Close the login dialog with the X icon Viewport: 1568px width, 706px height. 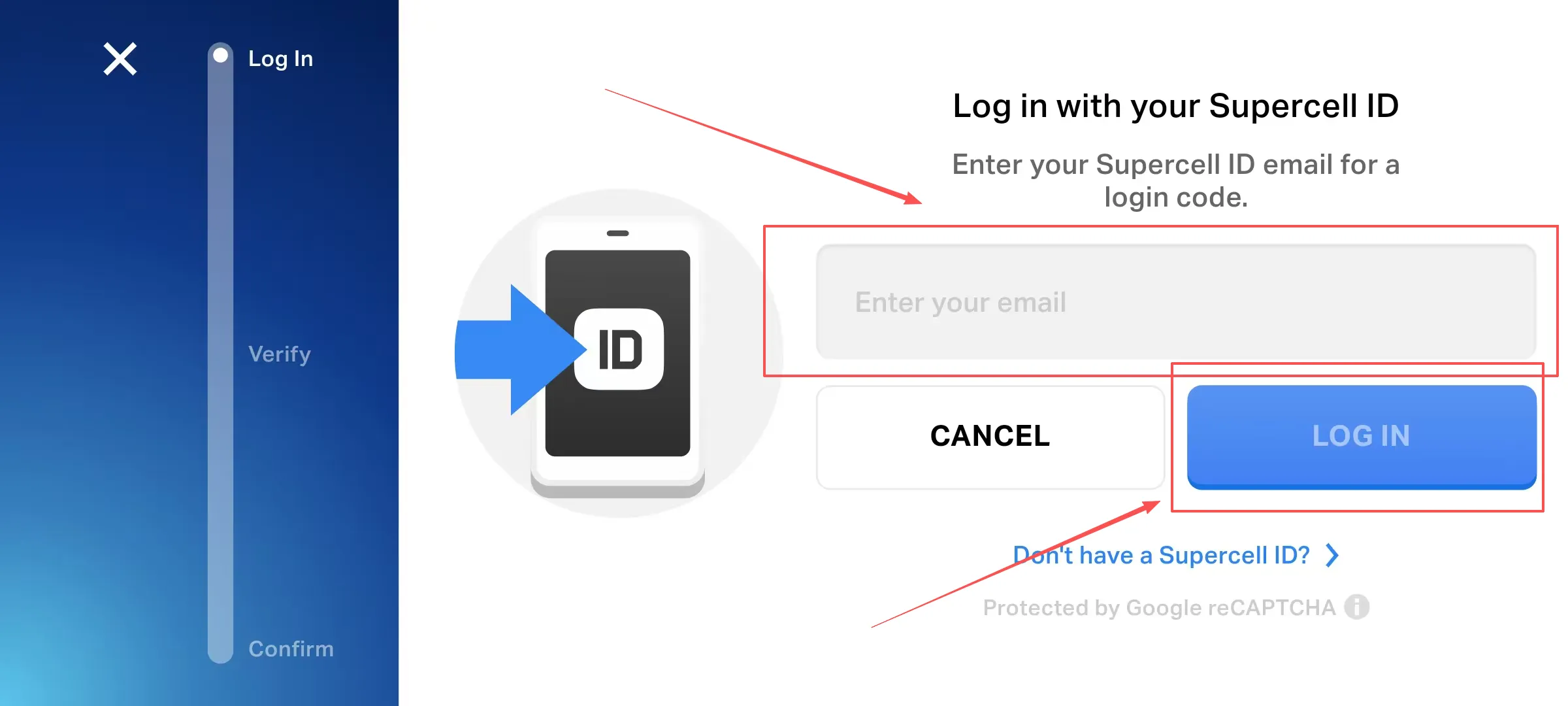pyautogui.click(x=120, y=59)
